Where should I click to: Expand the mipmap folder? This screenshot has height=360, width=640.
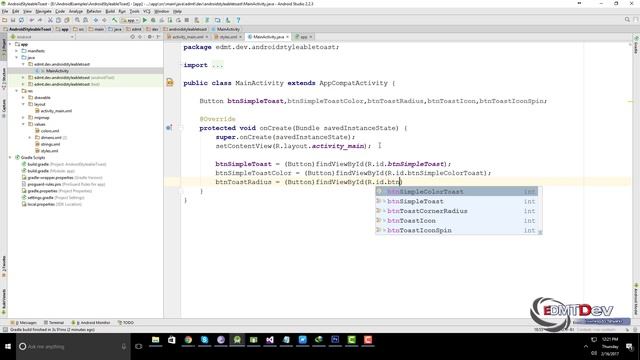point(23,118)
